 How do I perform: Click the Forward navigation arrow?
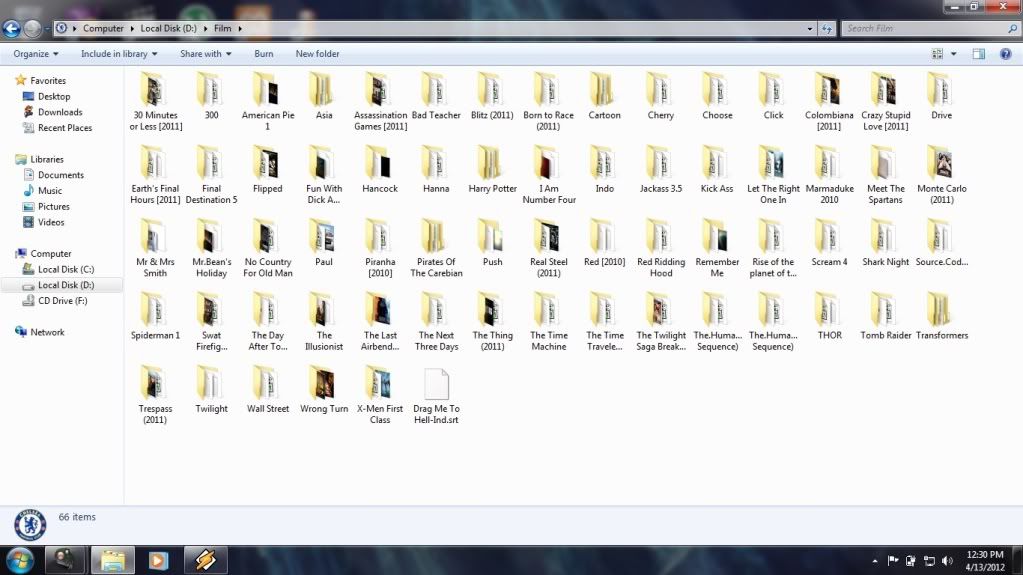click(x=32, y=28)
